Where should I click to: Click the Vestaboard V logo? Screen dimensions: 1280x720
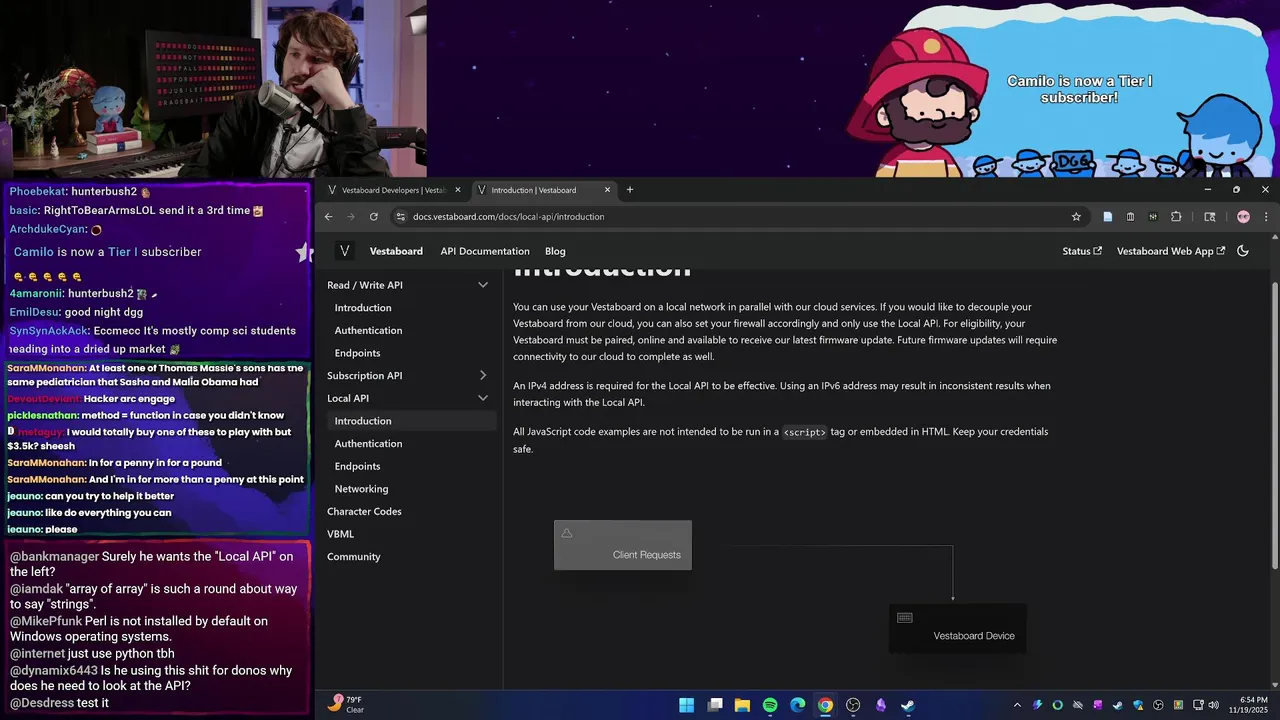(x=344, y=251)
